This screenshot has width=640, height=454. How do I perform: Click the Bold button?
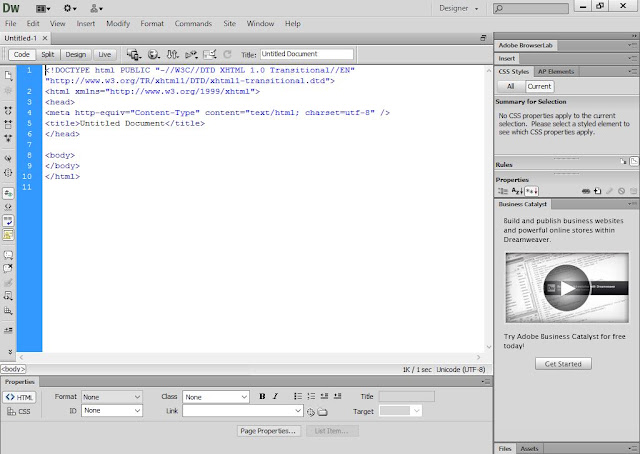tap(262, 396)
